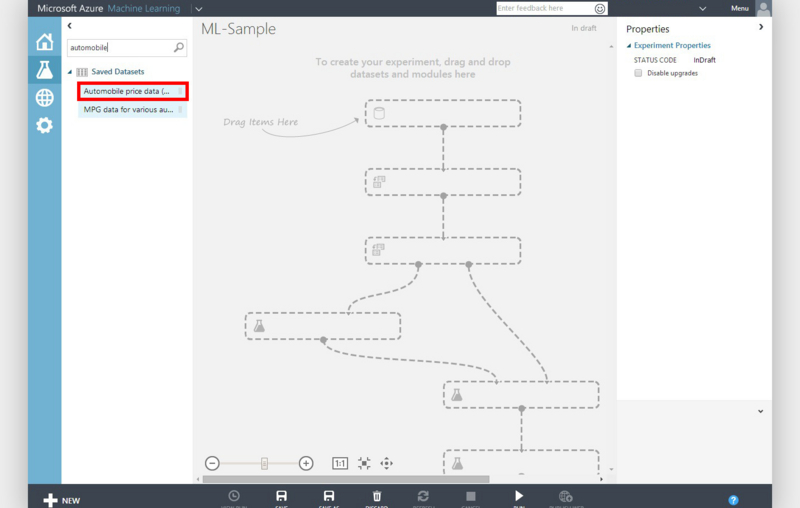Click the NEW button
This screenshot has width=800, height=508.
click(x=61, y=500)
